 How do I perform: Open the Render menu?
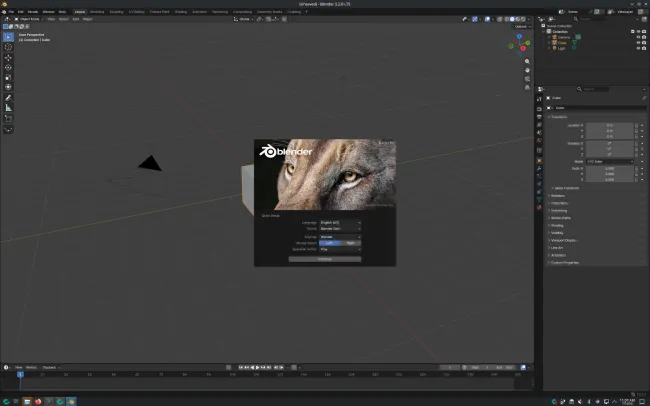33,12
